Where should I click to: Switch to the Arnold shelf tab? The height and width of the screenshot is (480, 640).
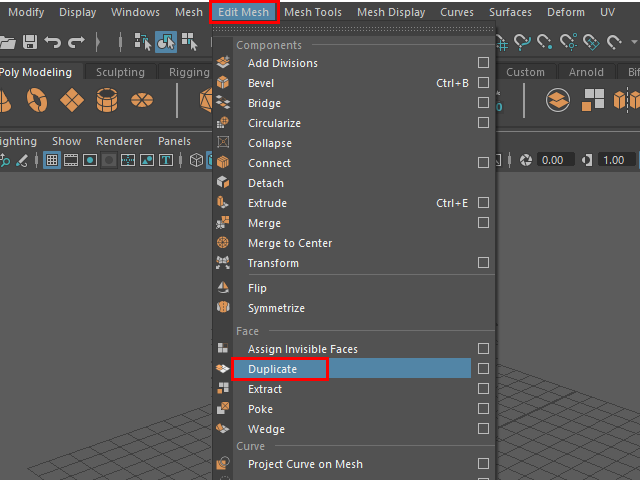tap(586, 72)
